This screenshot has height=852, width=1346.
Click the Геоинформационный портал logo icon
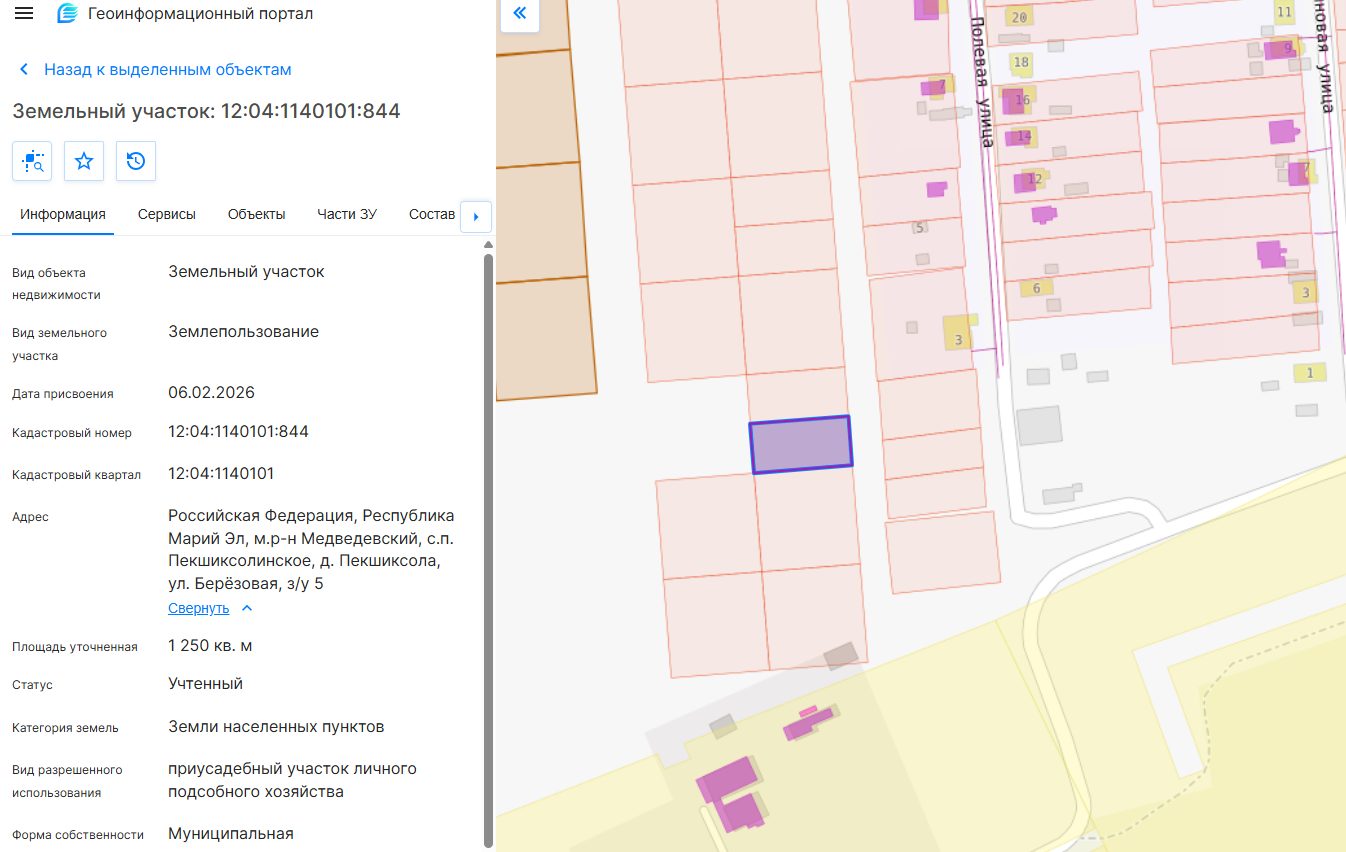tap(67, 14)
